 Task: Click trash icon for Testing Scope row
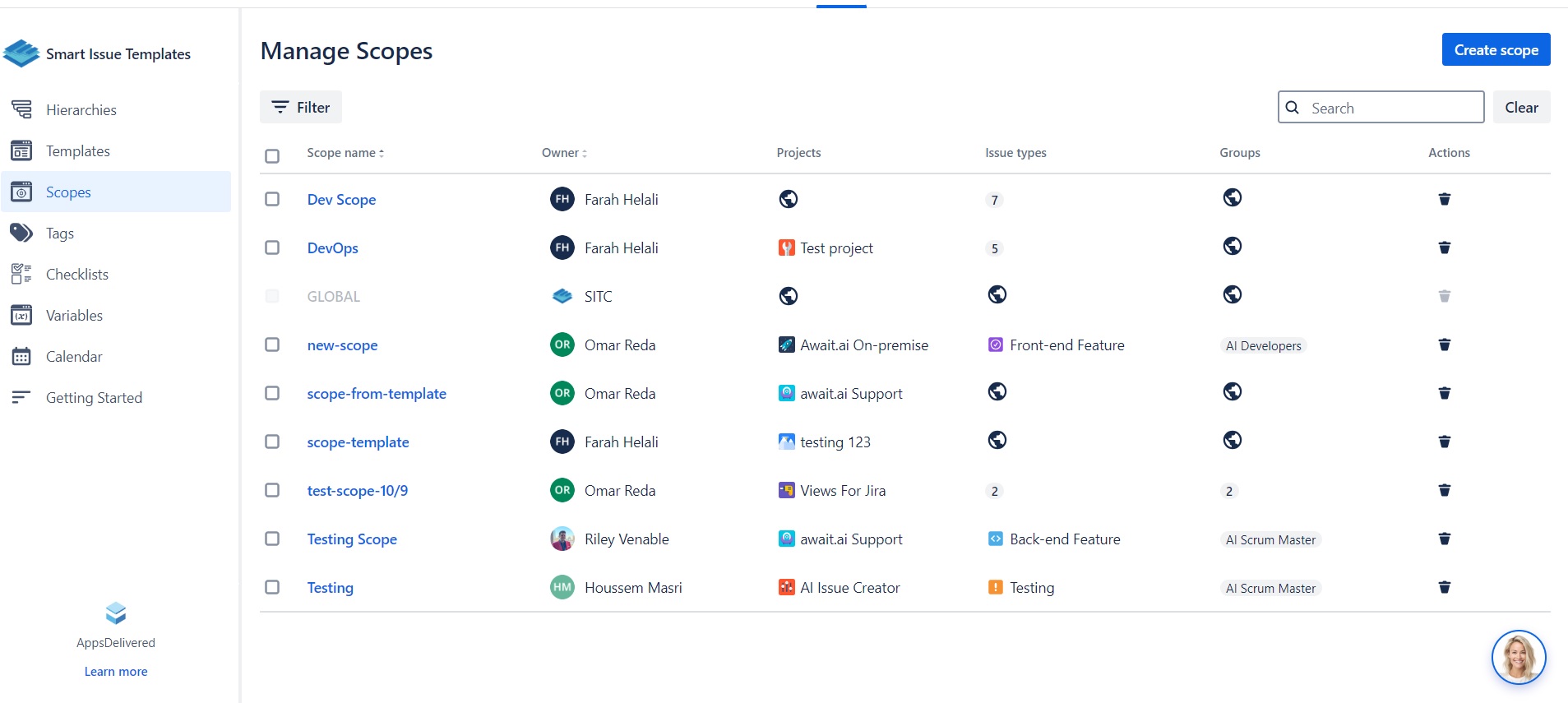[x=1444, y=539]
